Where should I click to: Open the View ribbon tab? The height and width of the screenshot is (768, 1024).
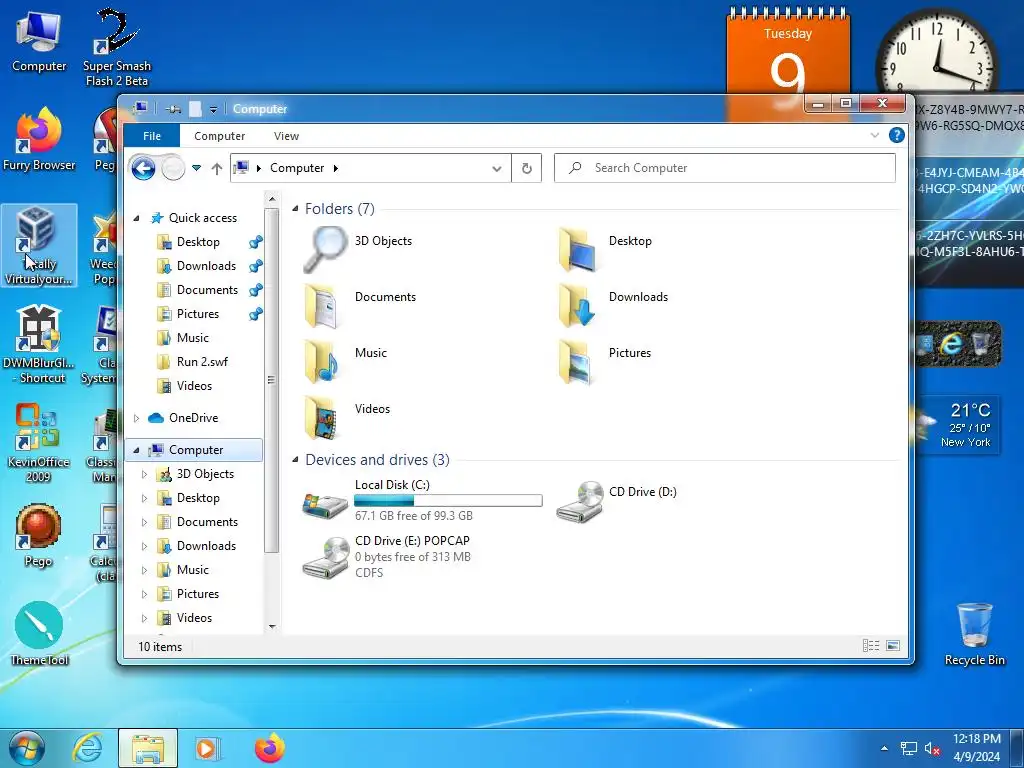pyautogui.click(x=286, y=136)
